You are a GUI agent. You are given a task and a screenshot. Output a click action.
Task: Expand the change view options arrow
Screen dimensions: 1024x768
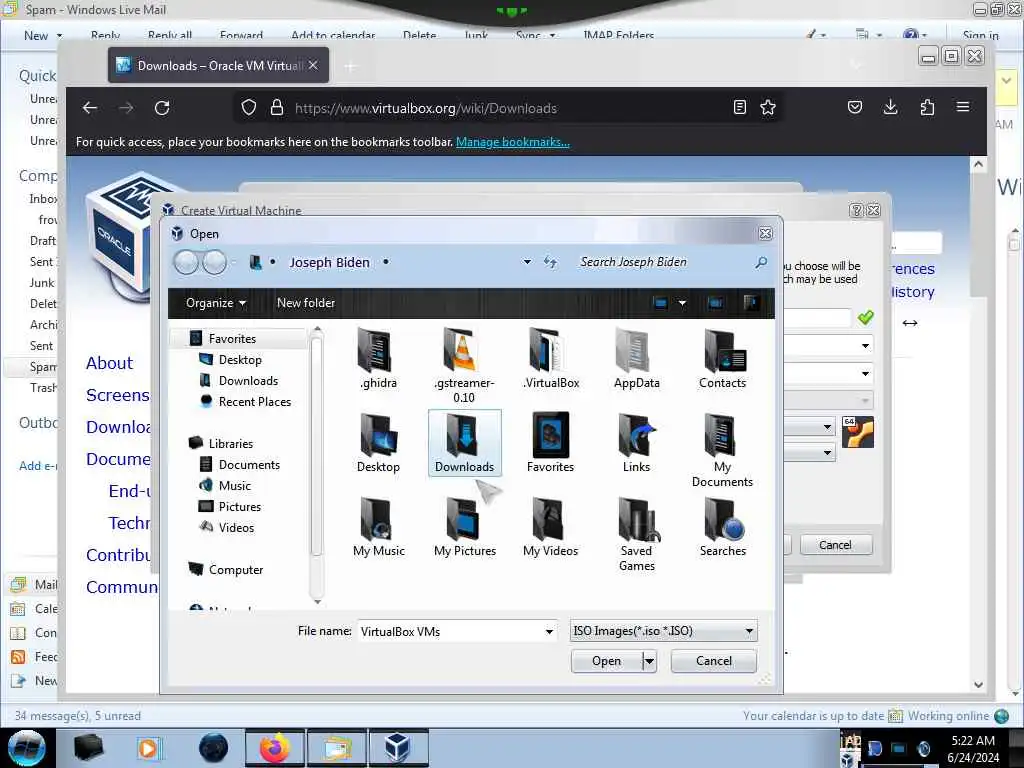tap(682, 303)
